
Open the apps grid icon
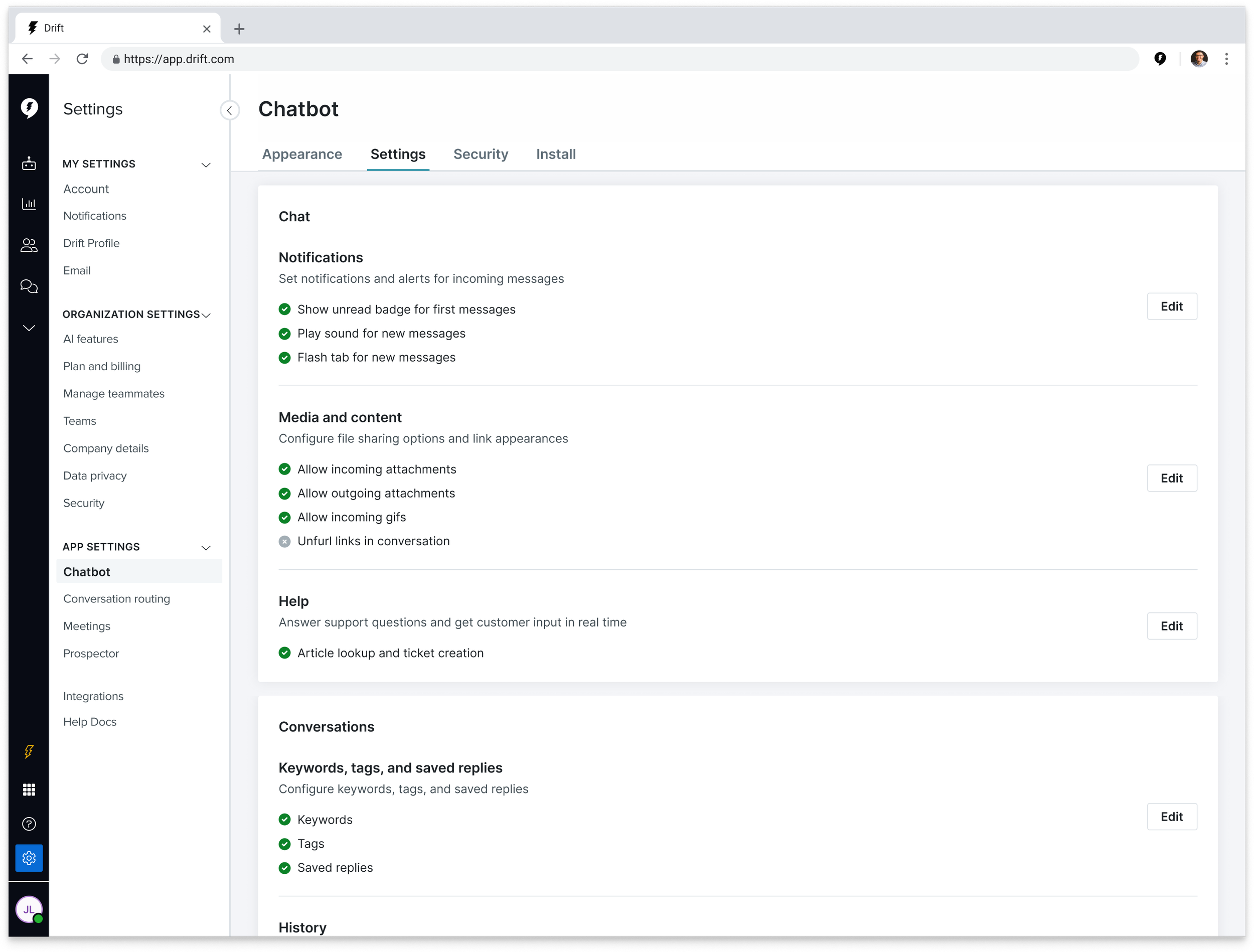29,789
